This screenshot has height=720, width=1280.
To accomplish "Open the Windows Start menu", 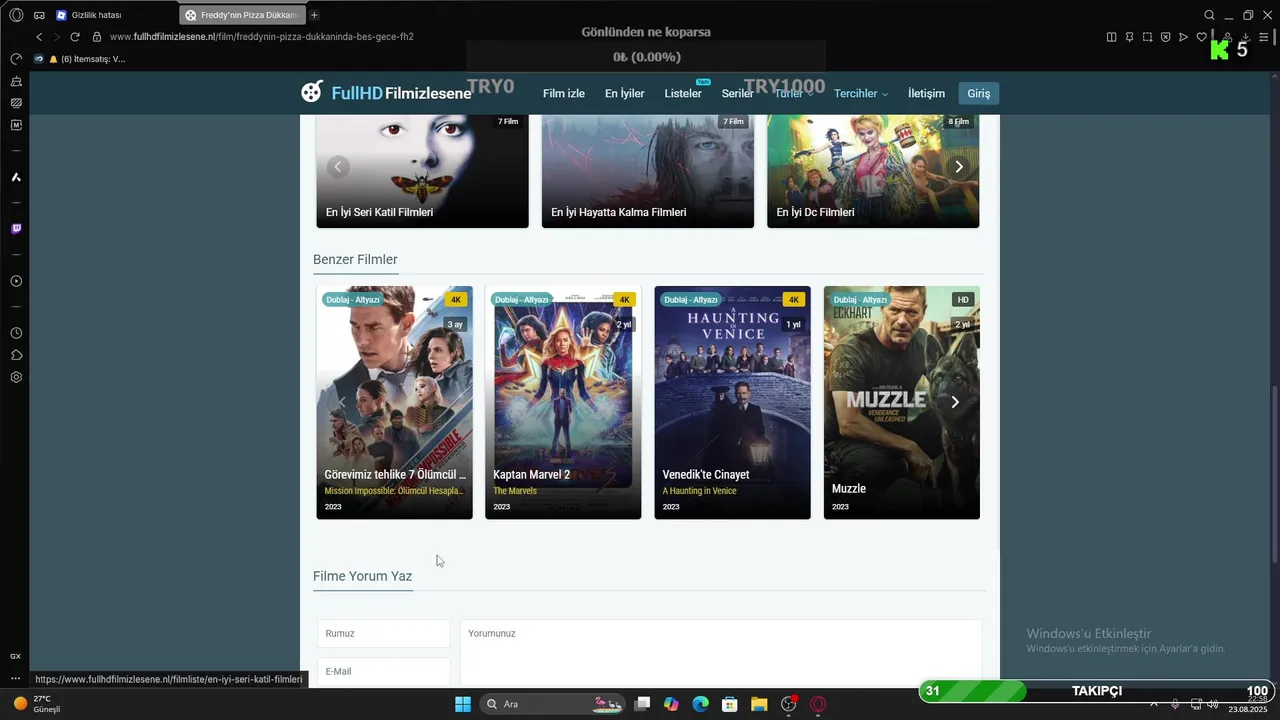I will point(463,704).
